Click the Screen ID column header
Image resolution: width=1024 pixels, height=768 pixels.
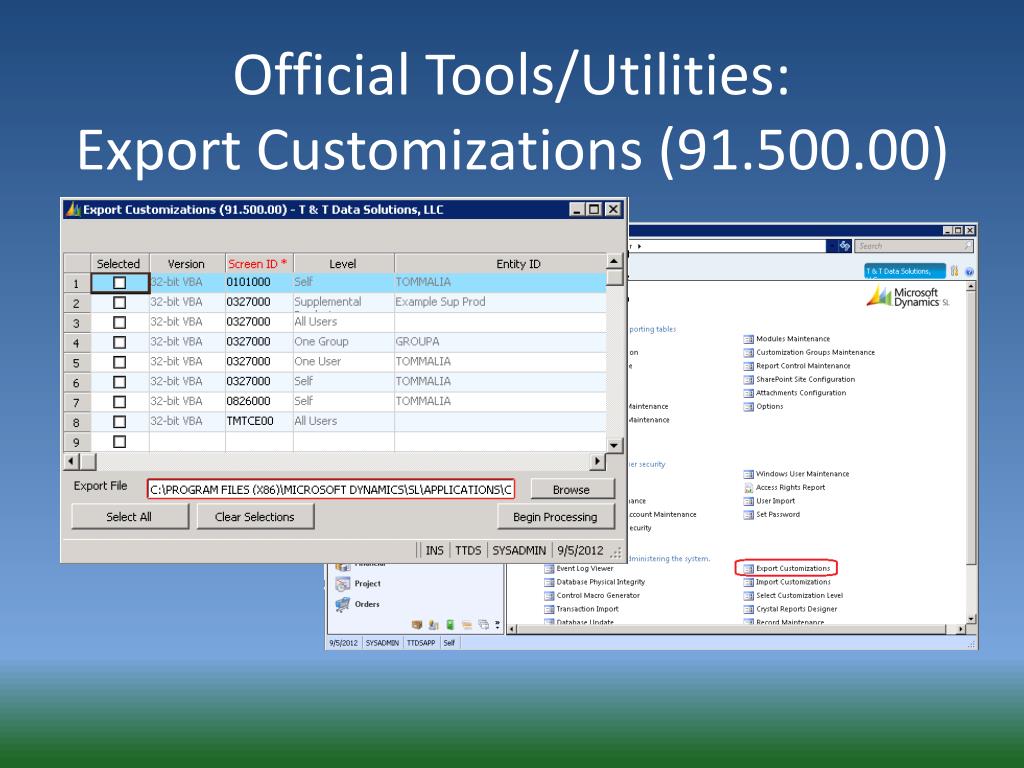click(259, 264)
